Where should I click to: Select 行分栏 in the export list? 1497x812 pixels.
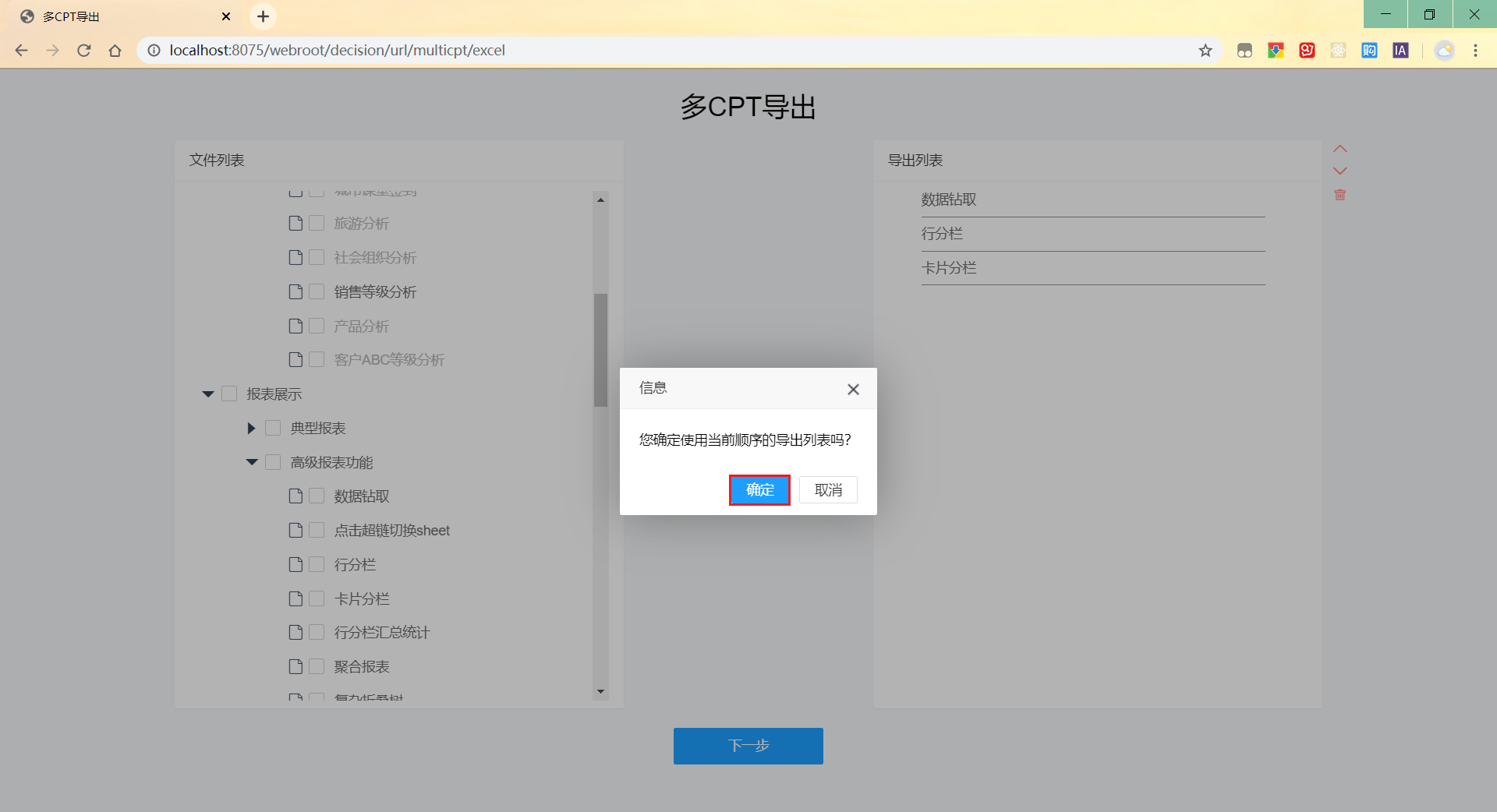1093,234
